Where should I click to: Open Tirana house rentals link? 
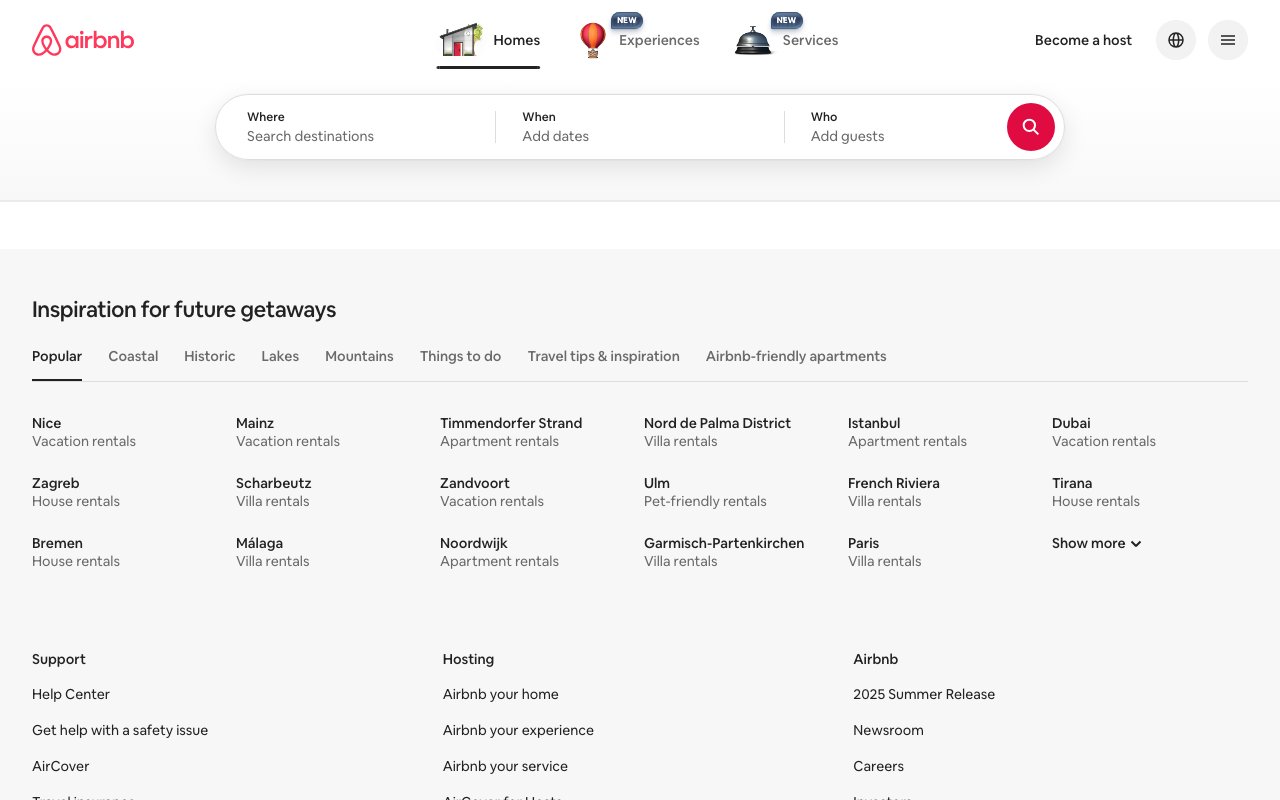tap(1096, 492)
